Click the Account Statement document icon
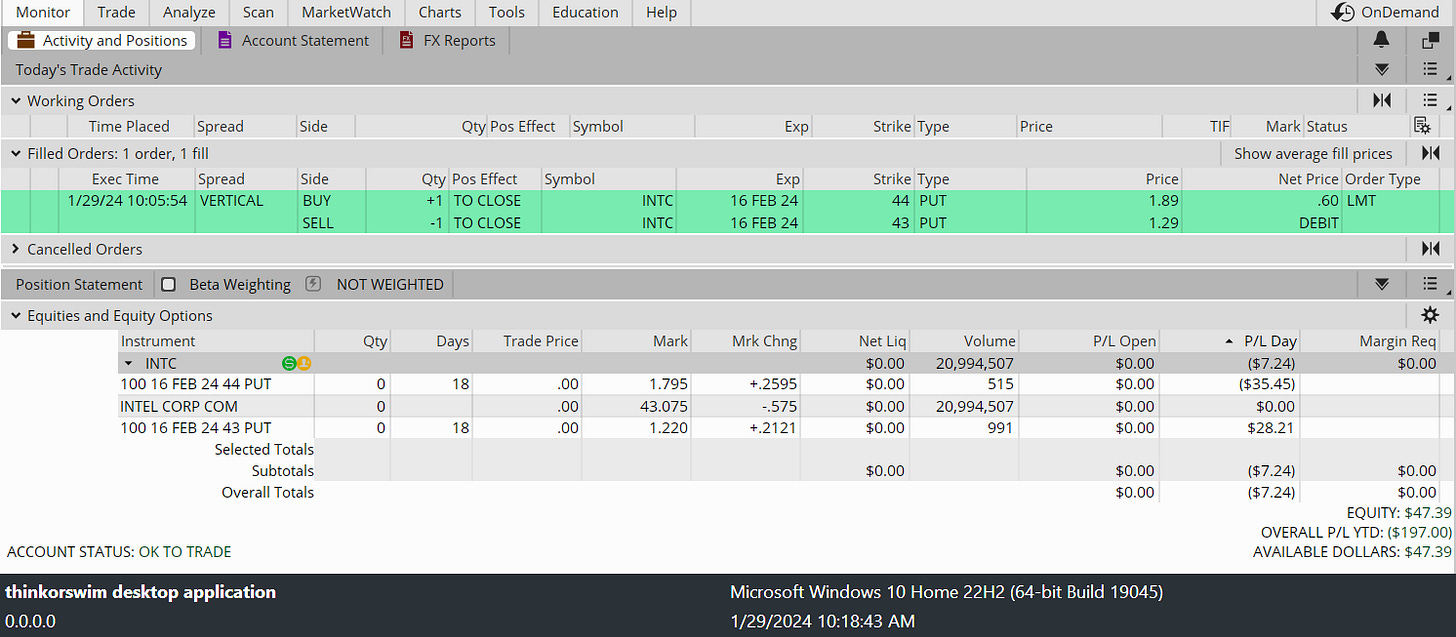The height and width of the screenshot is (637, 1456). tap(225, 41)
